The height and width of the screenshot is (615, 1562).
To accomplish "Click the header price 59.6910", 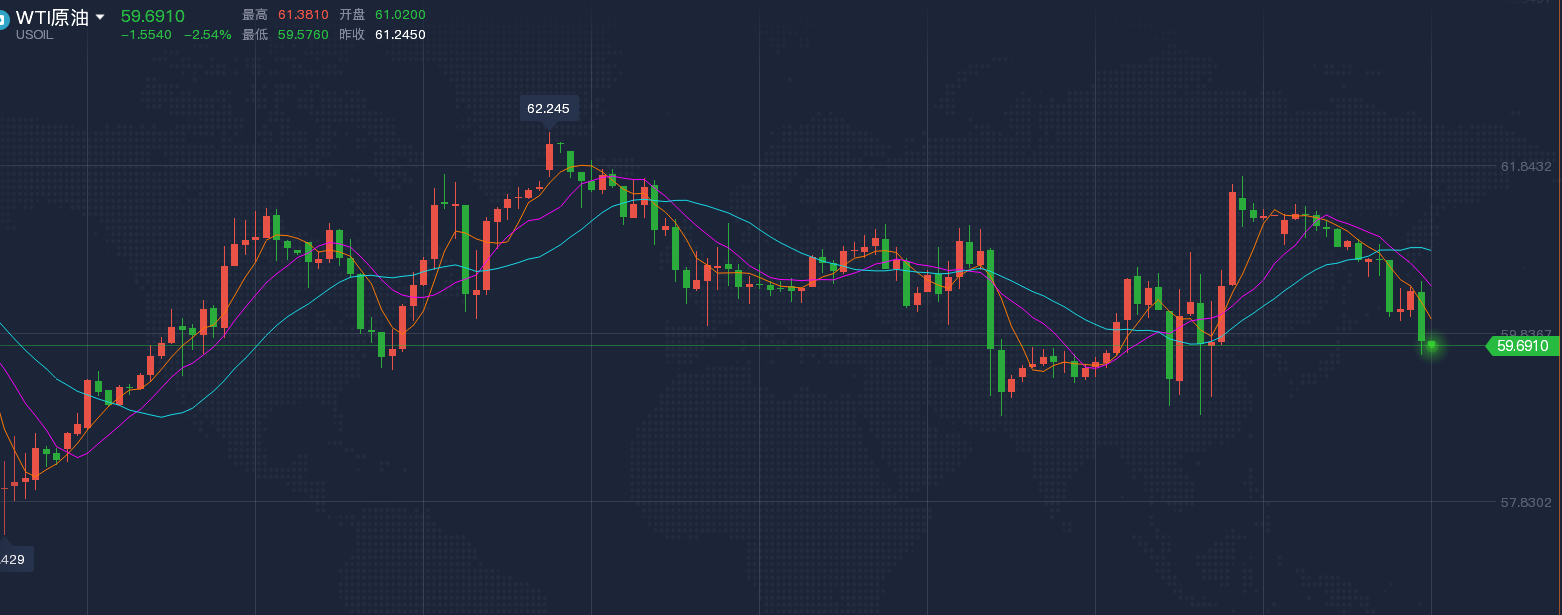I will click(x=152, y=16).
